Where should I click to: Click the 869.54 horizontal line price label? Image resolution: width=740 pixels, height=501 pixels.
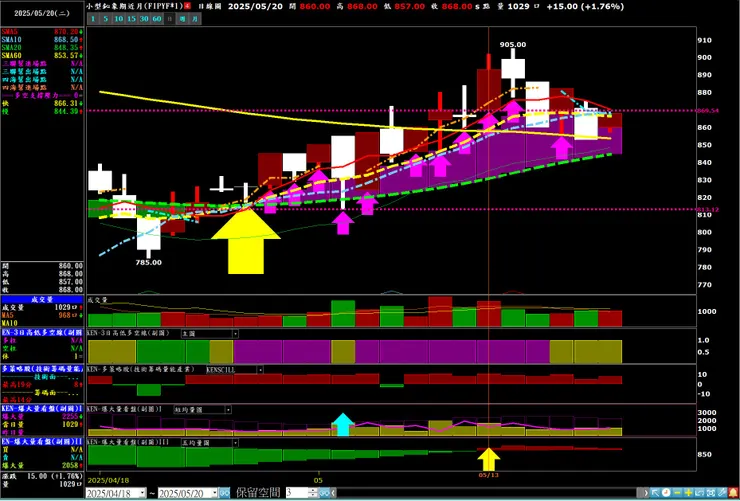pos(708,110)
